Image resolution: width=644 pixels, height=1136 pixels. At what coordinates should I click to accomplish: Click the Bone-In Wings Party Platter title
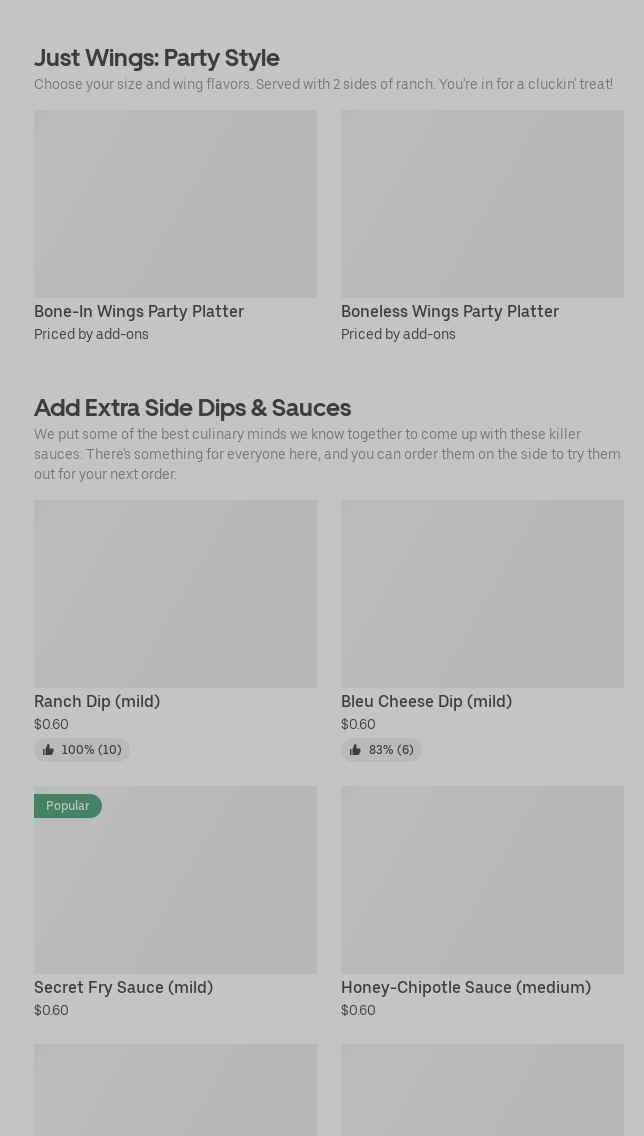coord(139,311)
